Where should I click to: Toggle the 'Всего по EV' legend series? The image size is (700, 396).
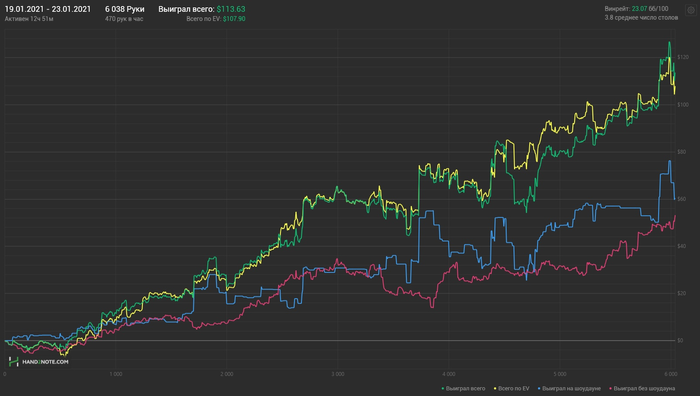tap(512, 388)
